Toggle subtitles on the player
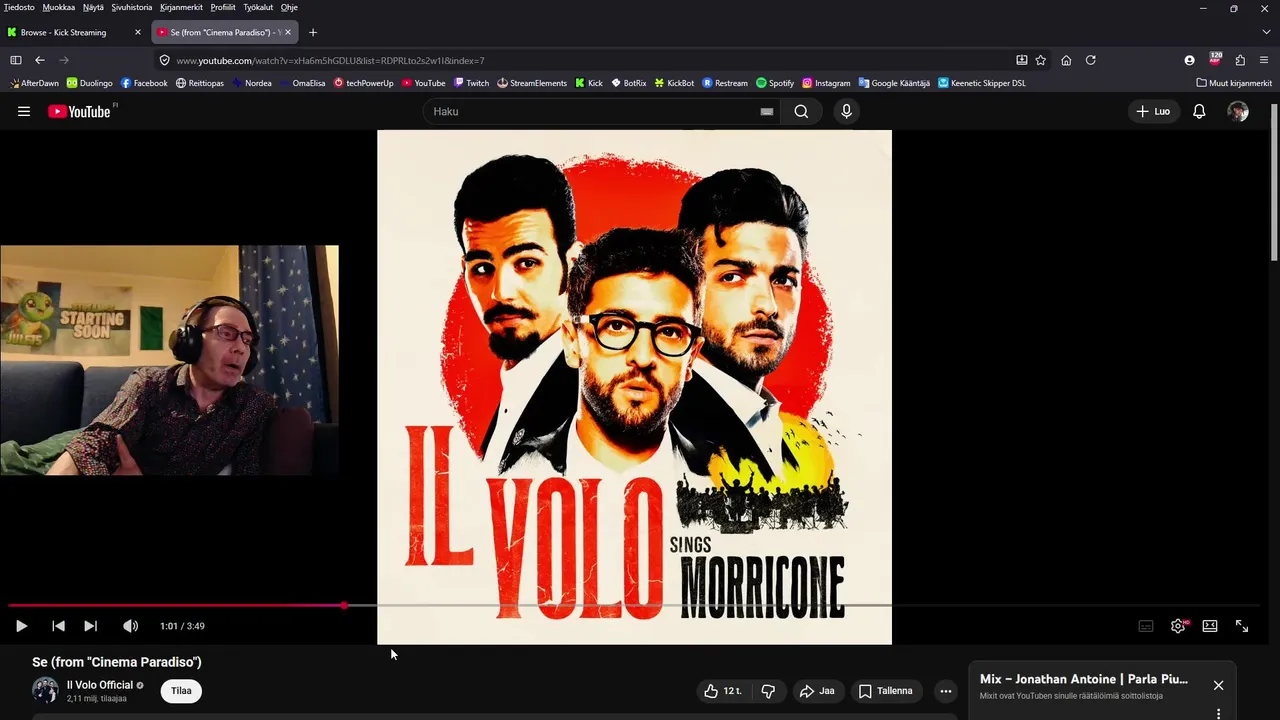The width and height of the screenshot is (1280, 720). (x=1146, y=626)
